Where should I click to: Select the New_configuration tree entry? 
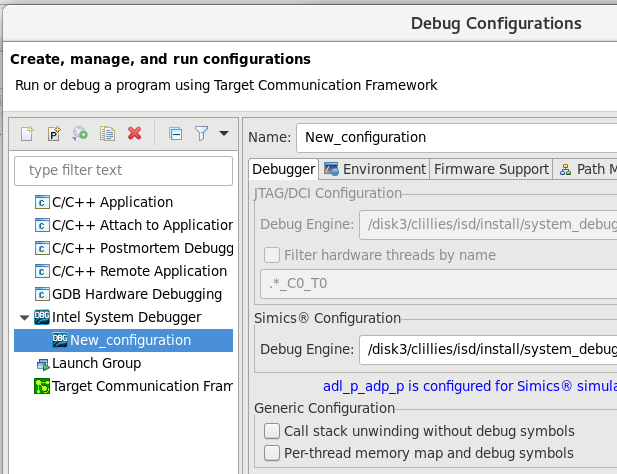(124, 340)
